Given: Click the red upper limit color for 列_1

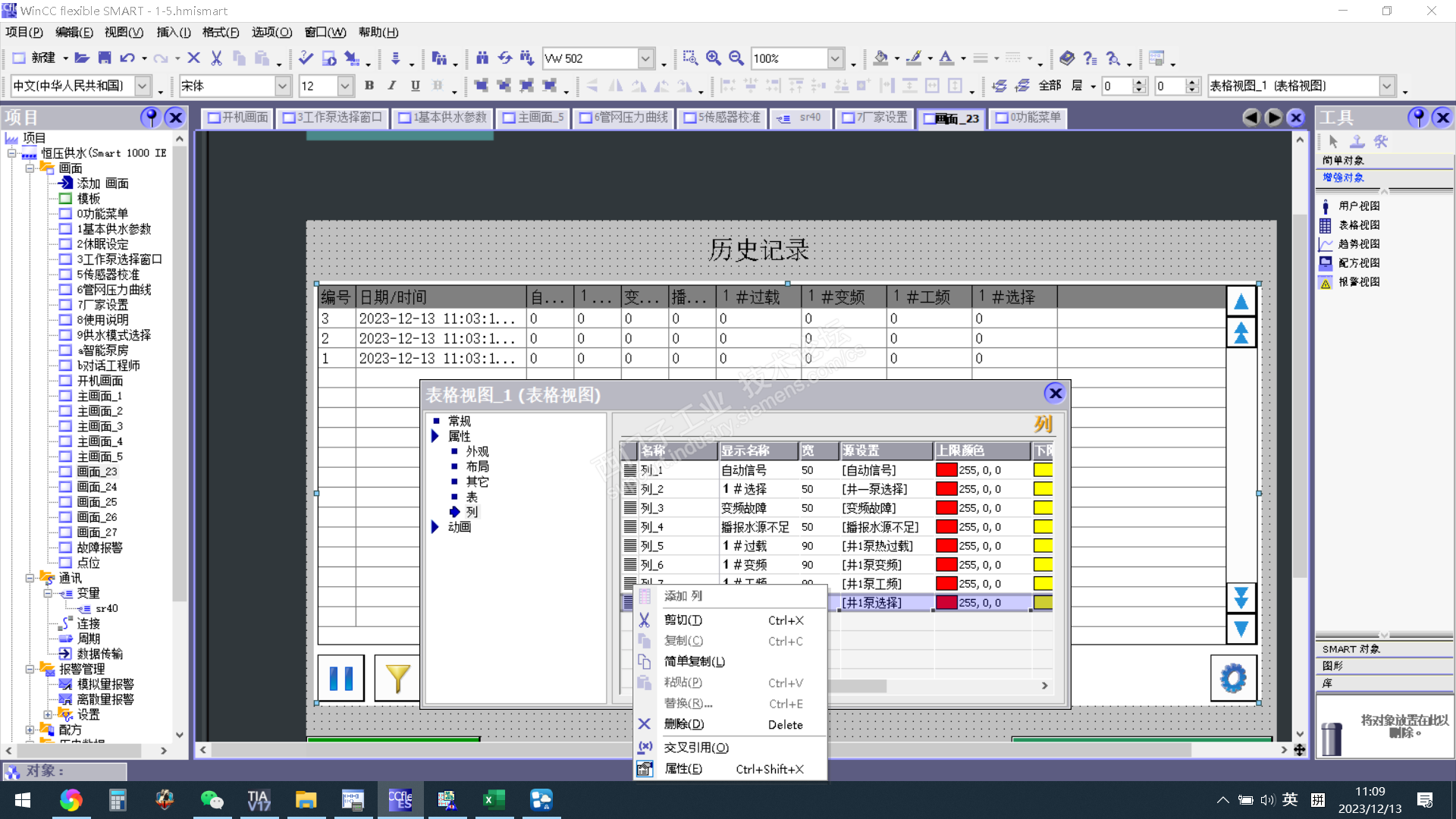Looking at the screenshot, I should pos(946,470).
